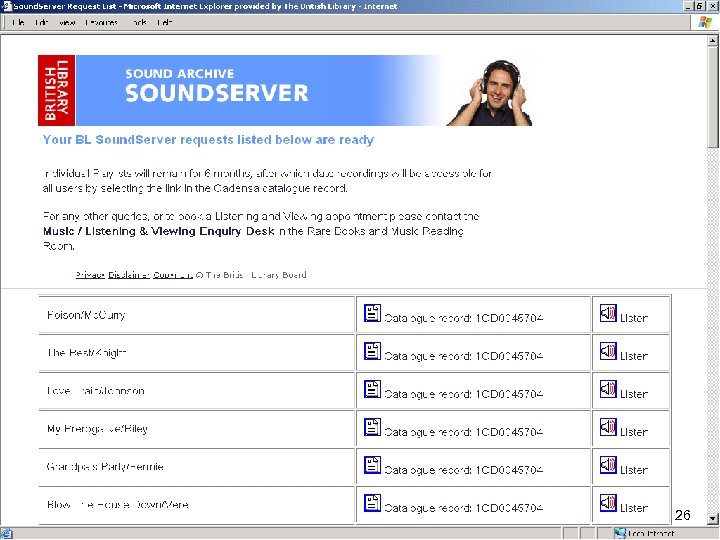Viewport: 720px width, 540px height.
Task: Click the man with headphones photo
Action: pyautogui.click(x=489, y=92)
